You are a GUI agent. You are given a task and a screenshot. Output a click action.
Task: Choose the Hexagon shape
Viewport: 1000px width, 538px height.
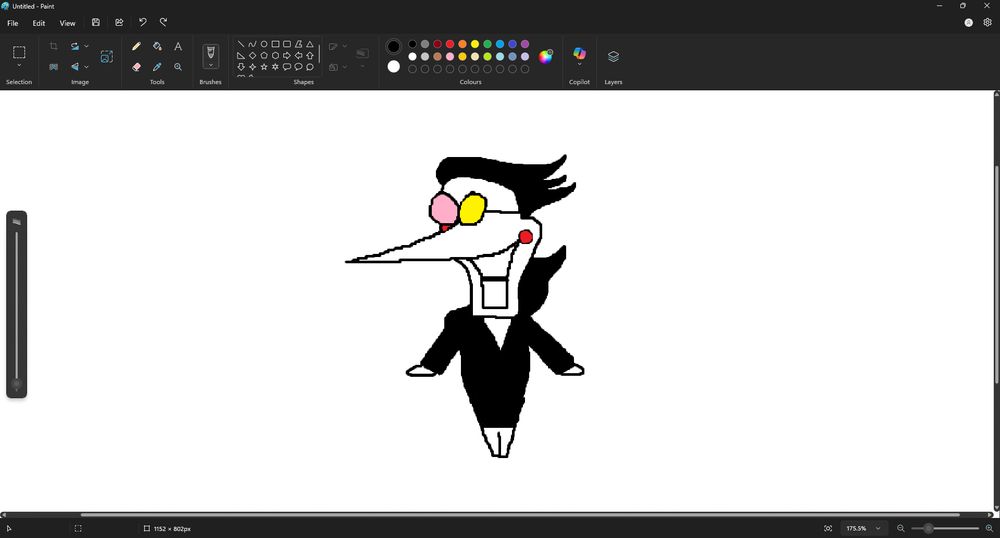click(x=276, y=55)
